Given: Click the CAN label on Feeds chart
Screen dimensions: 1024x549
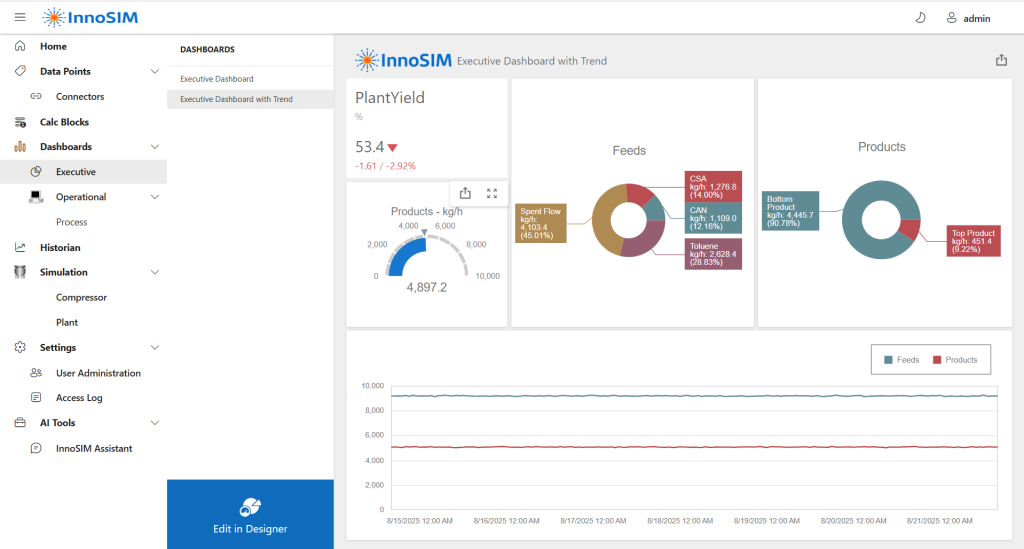Looking at the screenshot, I should [713, 218].
